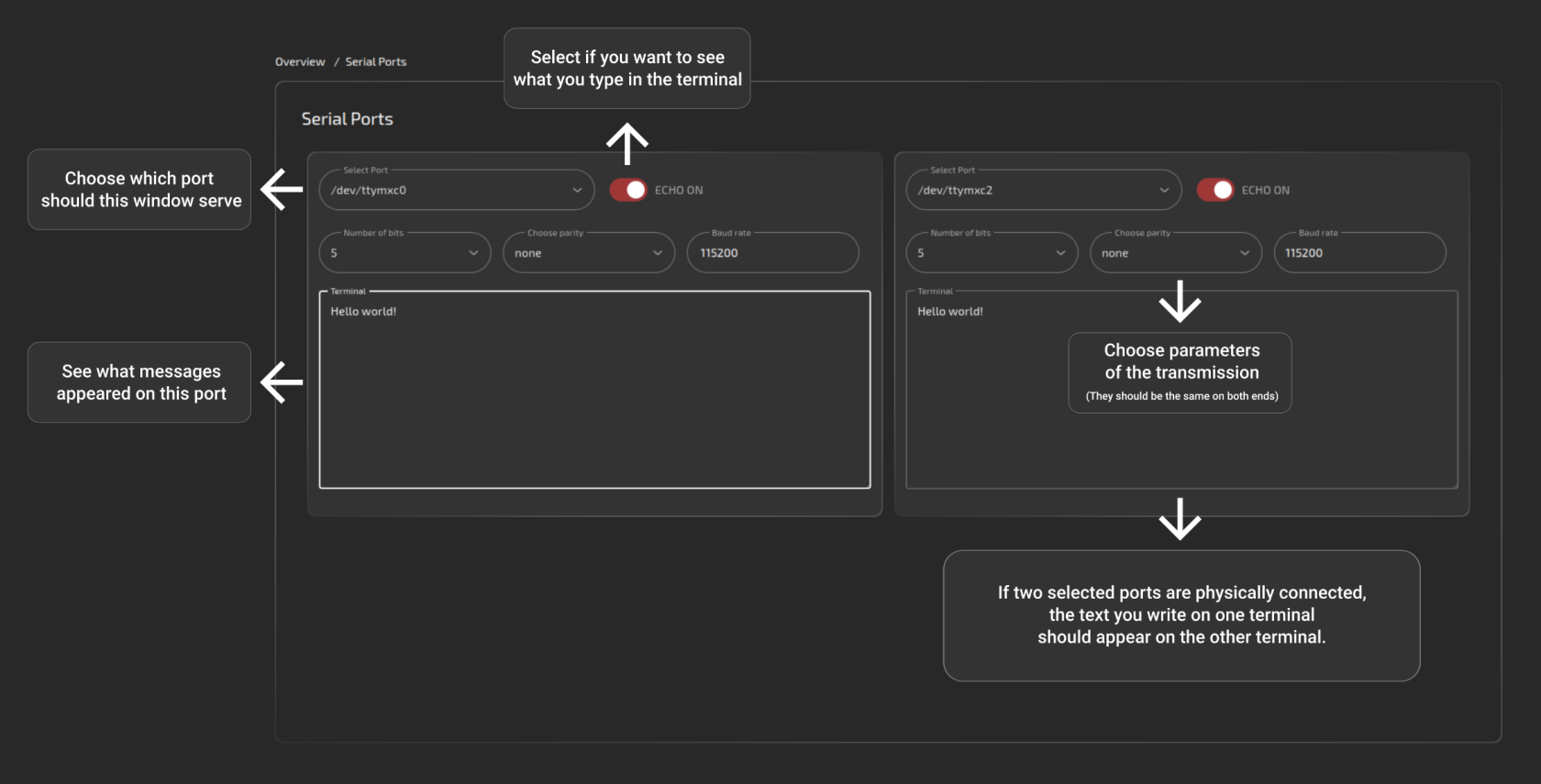The image size is (1541, 784).
Task: Go to Overview in the breadcrumb
Action: pos(300,61)
